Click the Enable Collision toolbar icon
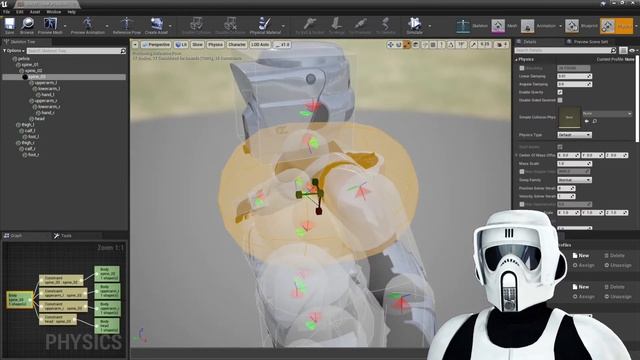This screenshot has height=360, width=640. 196,24
